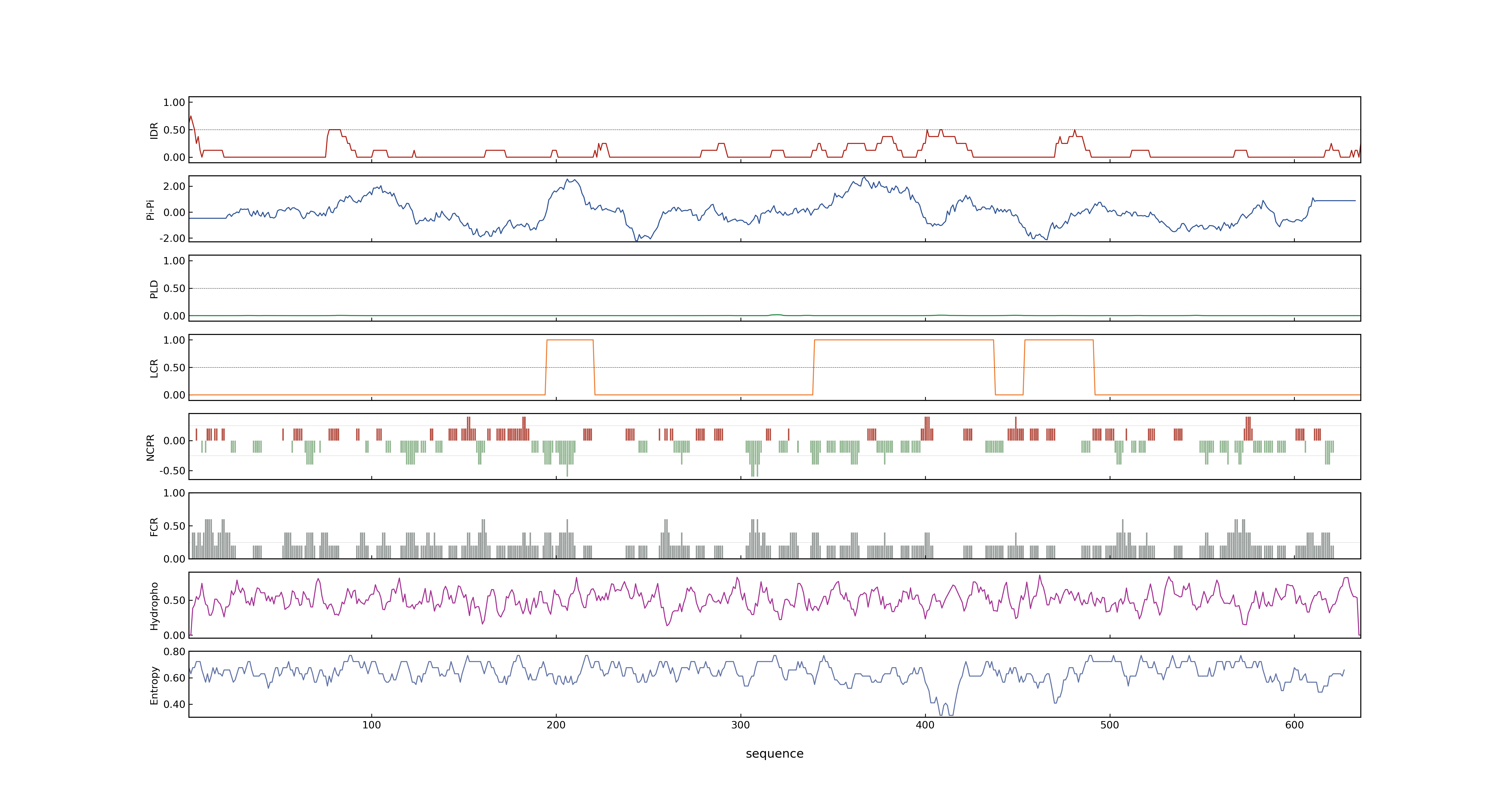Viewport: 1512px width, 806px height.
Task: Click the -0.50 tick of NCPR panel
Action: click(172, 471)
